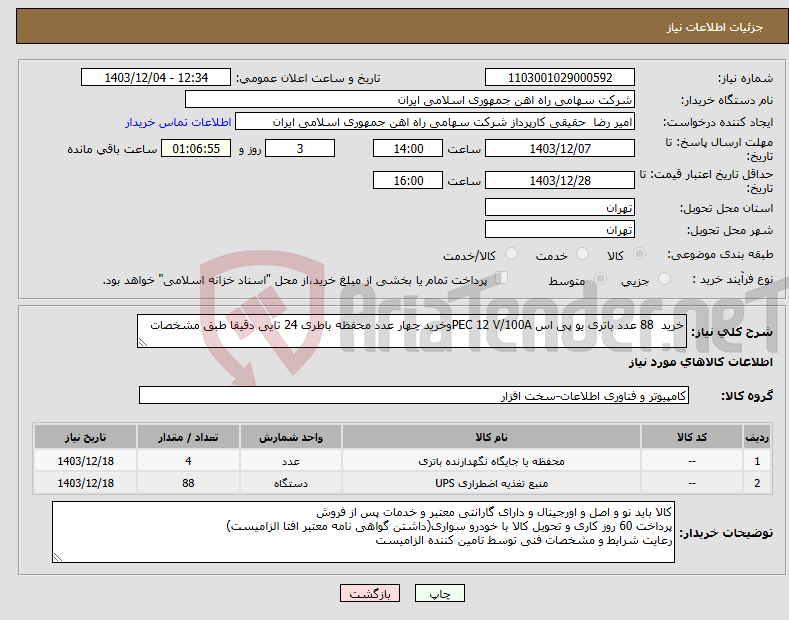Click the واحد شمارش column header

pyautogui.click(x=290, y=437)
